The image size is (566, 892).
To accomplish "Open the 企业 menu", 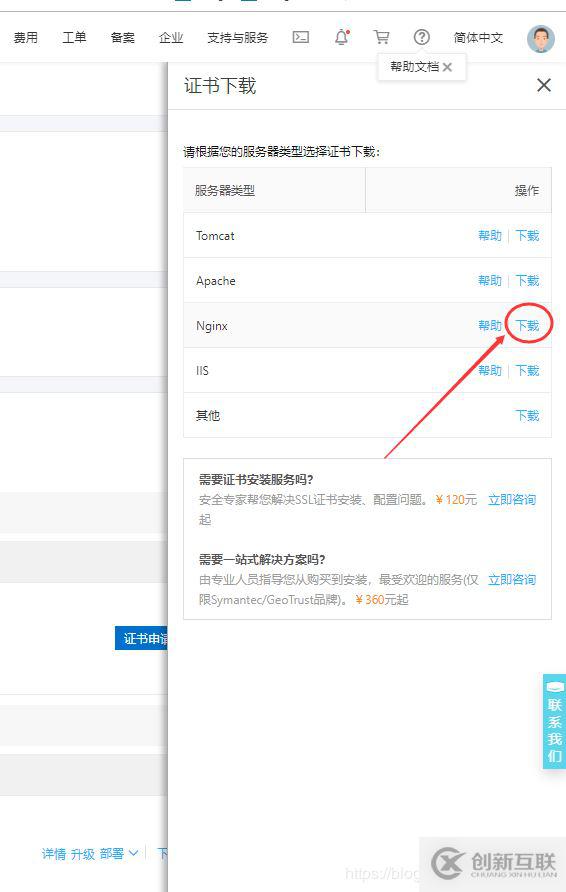I will tap(171, 38).
